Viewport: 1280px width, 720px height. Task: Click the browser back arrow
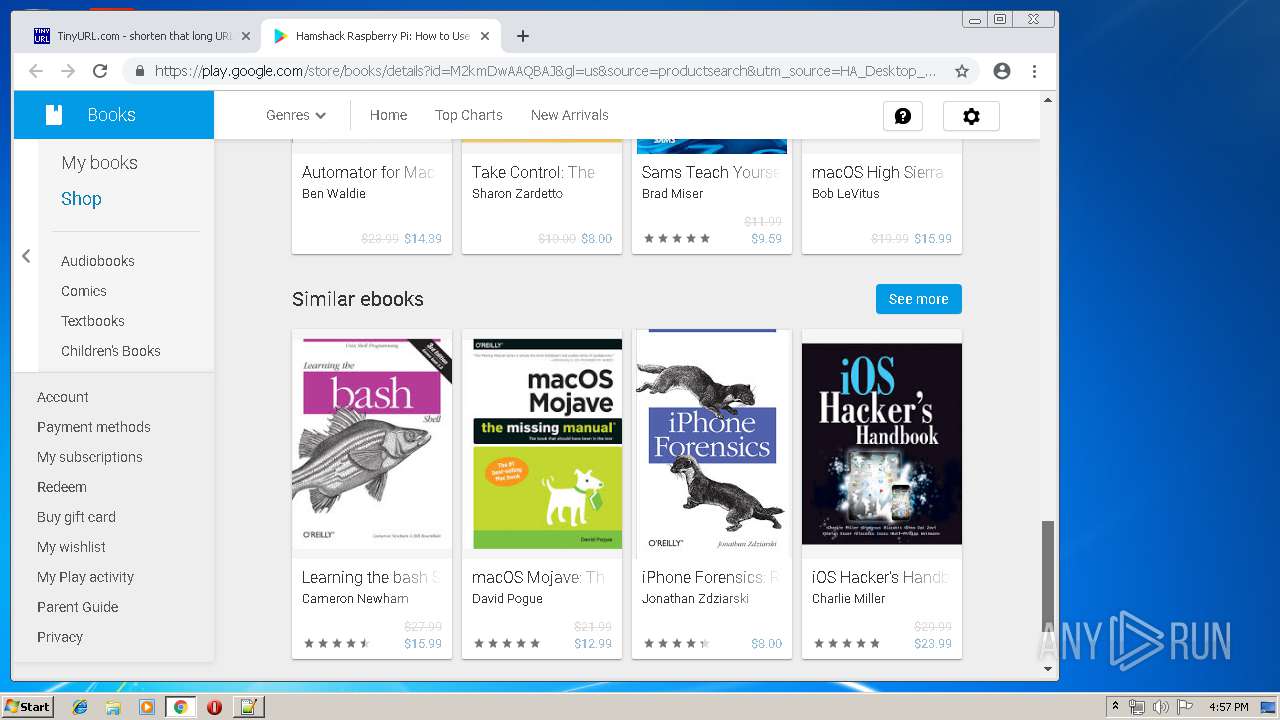pos(36,71)
